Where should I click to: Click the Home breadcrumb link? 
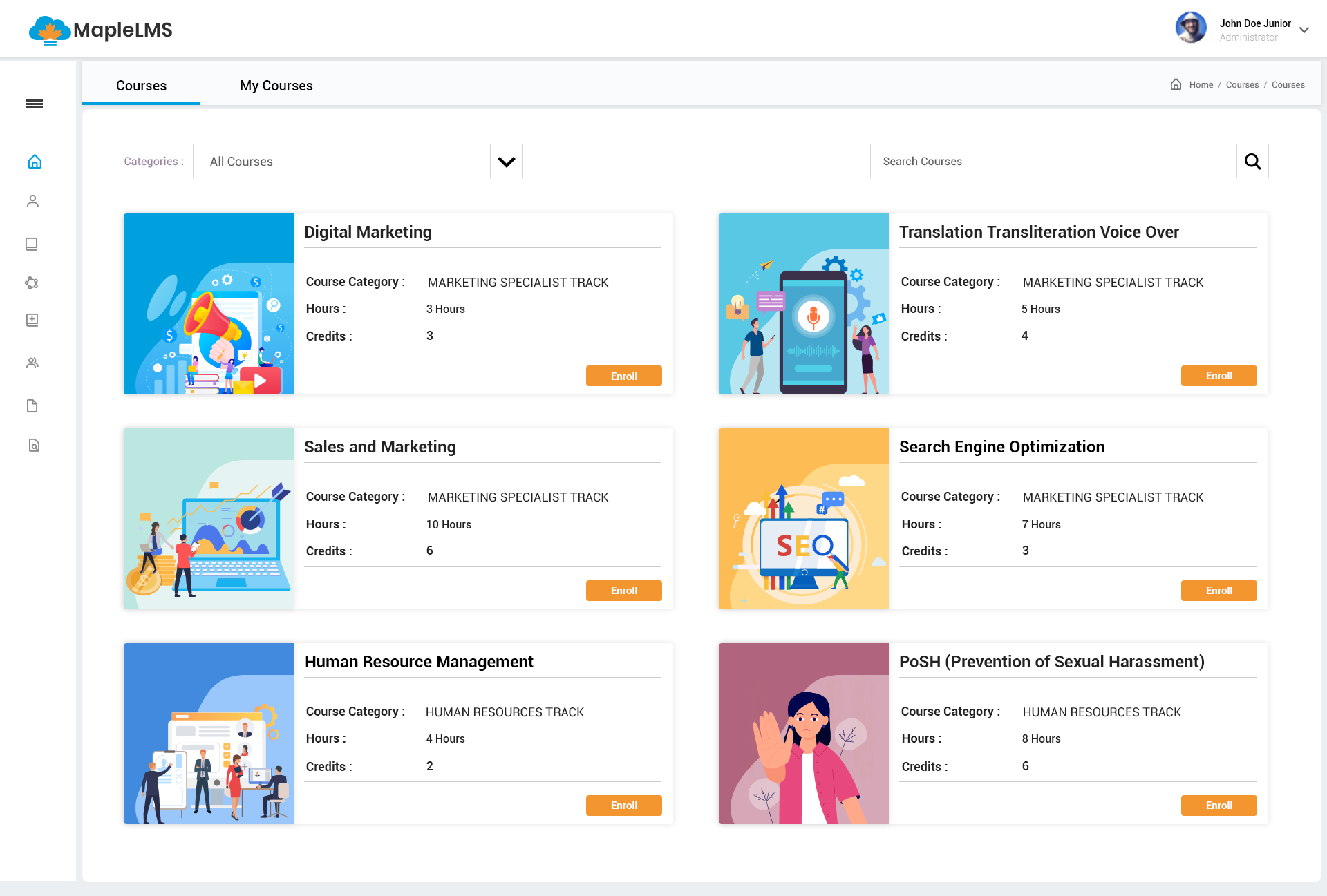(x=1201, y=85)
